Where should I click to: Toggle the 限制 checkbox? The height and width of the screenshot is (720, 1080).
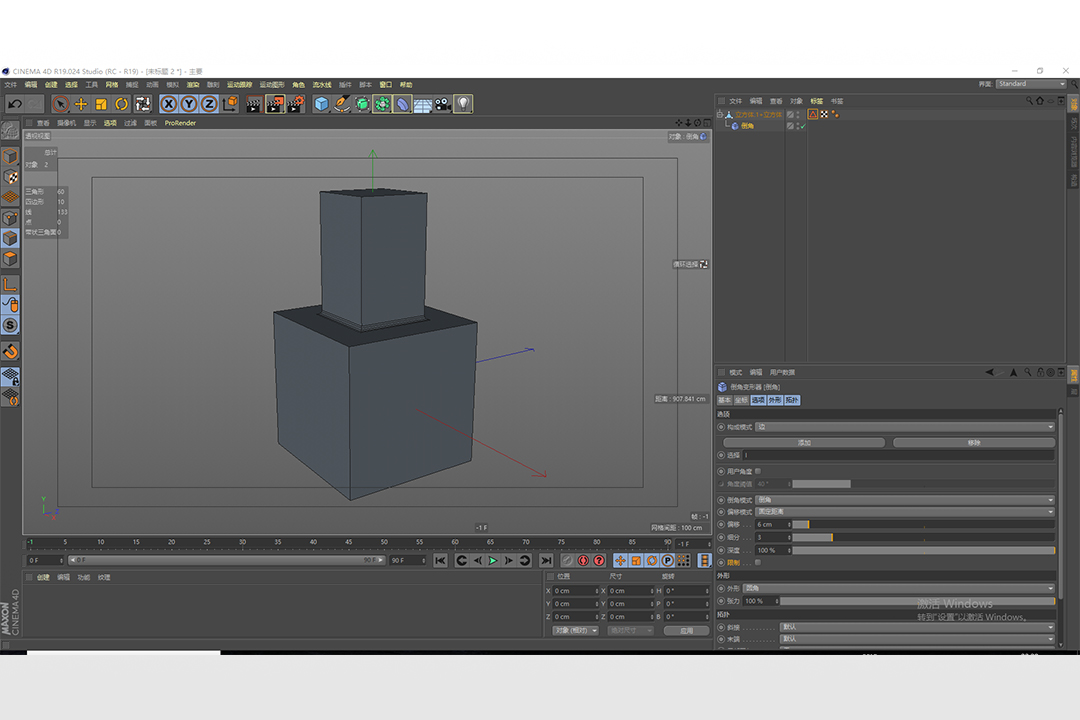[758, 562]
